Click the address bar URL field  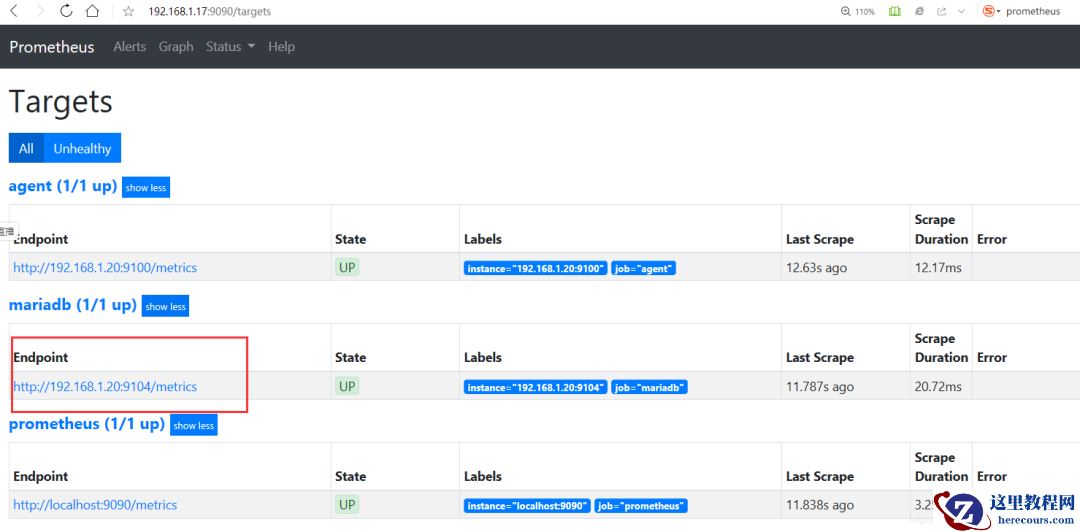pyautogui.click(x=209, y=12)
